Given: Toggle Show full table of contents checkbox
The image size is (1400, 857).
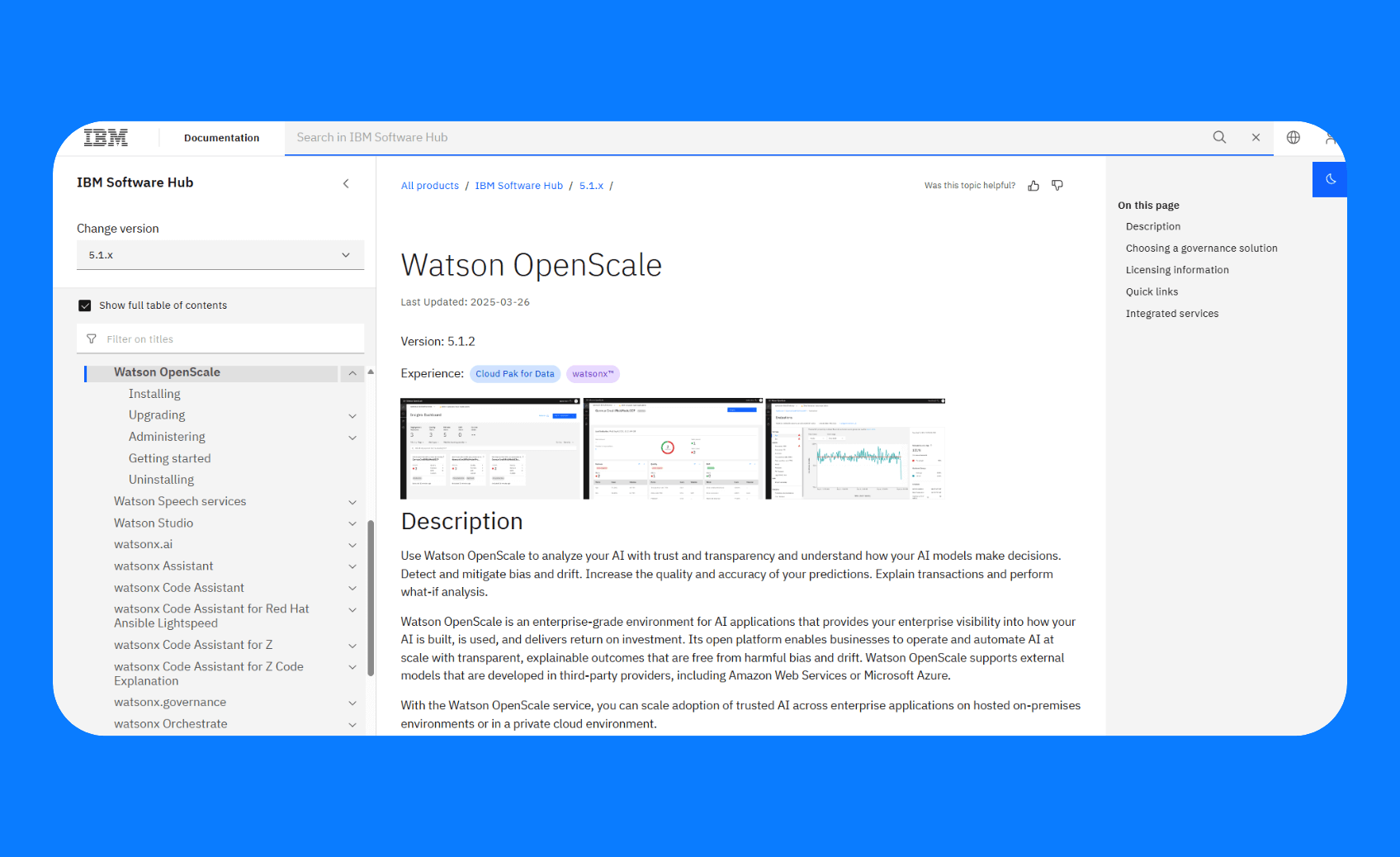Looking at the screenshot, I should (85, 305).
